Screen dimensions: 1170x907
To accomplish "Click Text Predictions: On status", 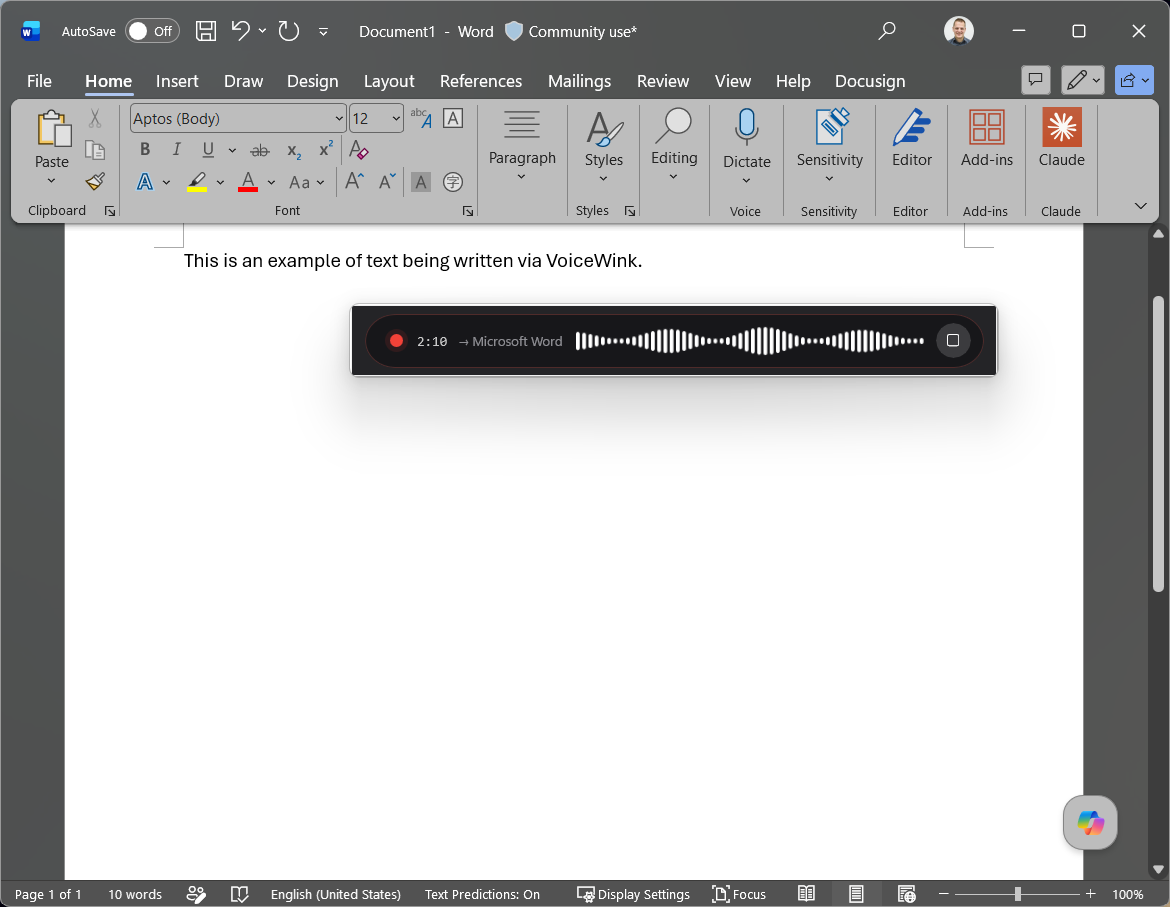I will point(482,894).
